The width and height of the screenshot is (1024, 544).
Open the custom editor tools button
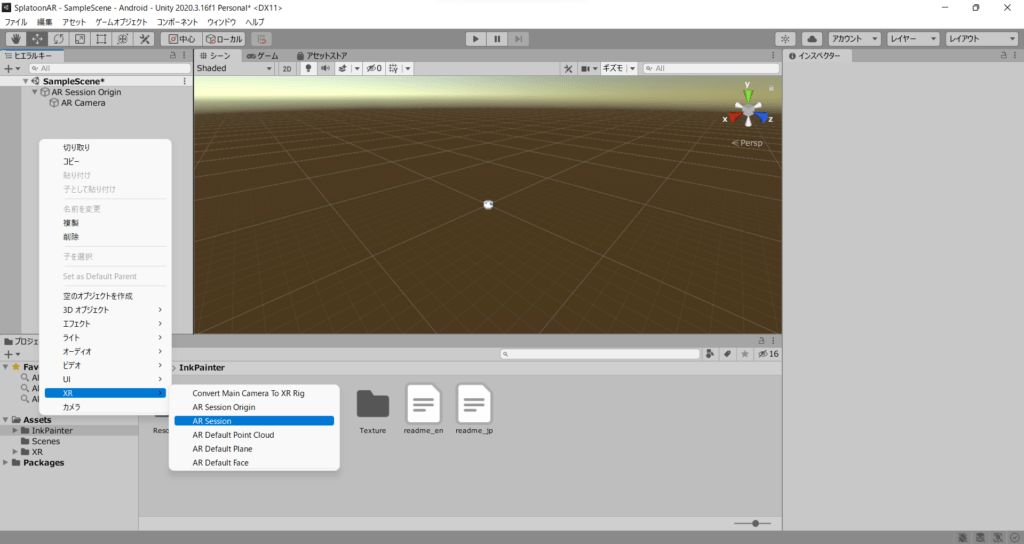point(144,39)
